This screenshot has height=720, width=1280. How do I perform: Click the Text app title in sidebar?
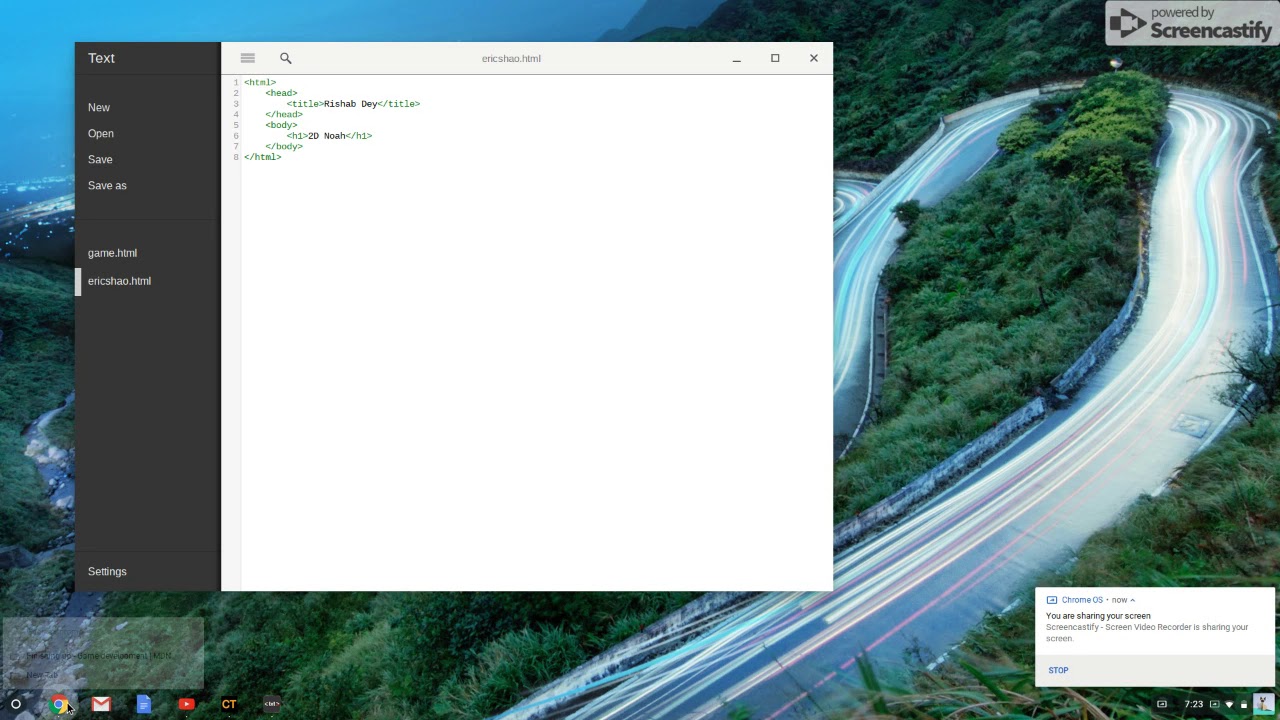point(101,58)
